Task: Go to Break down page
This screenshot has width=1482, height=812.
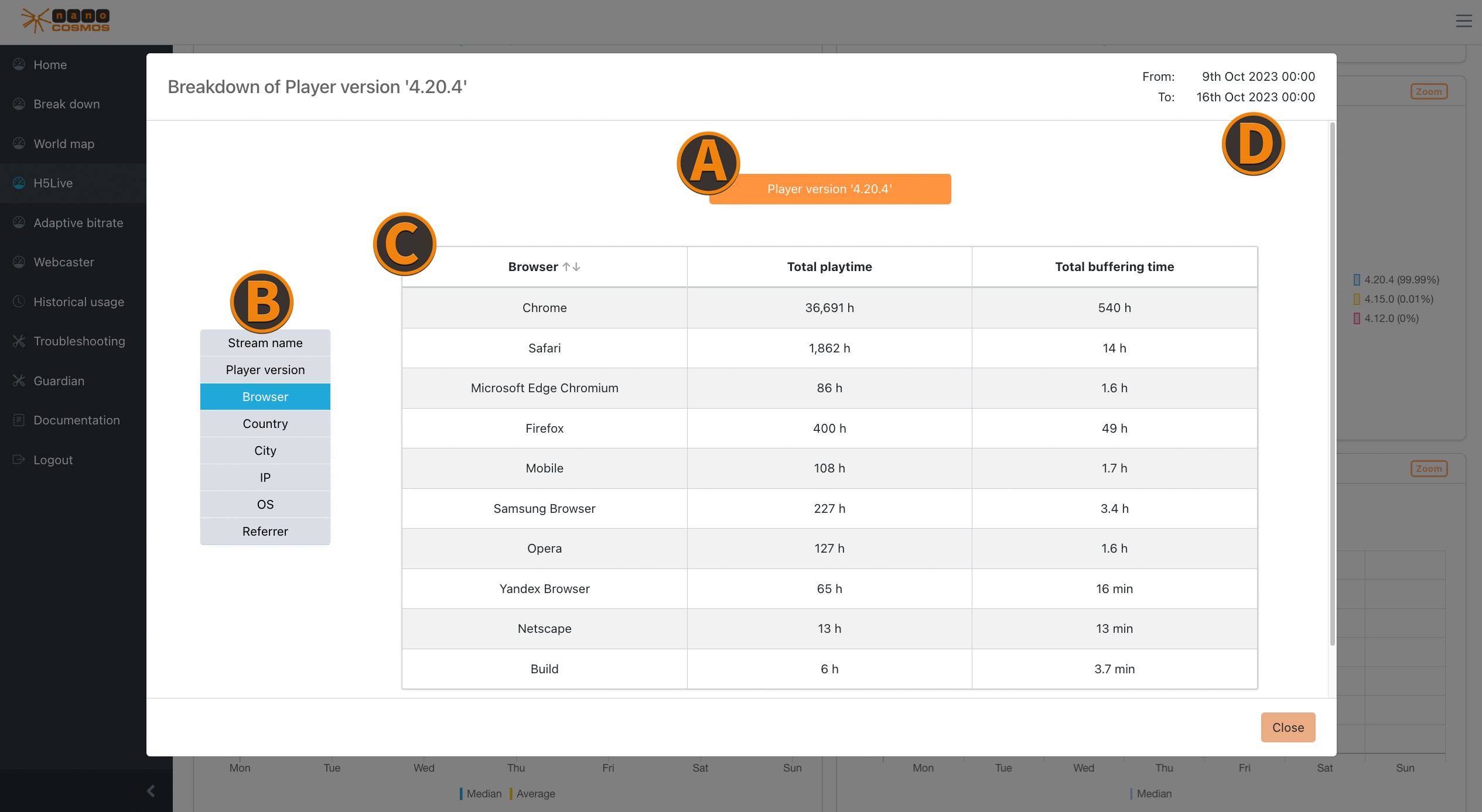Action: point(67,104)
